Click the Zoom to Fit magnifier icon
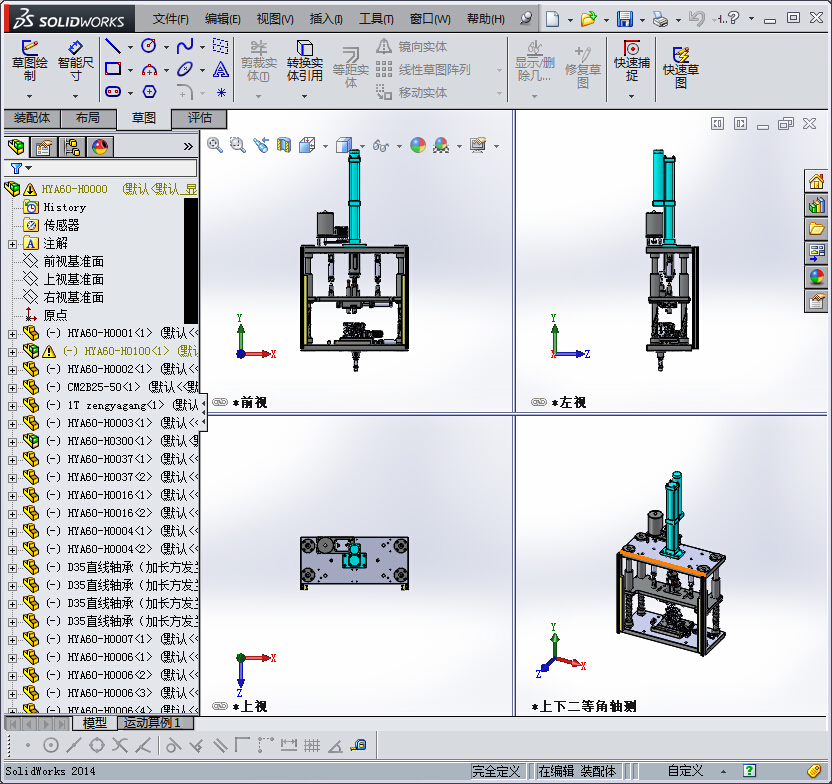832x784 pixels. point(215,145)
